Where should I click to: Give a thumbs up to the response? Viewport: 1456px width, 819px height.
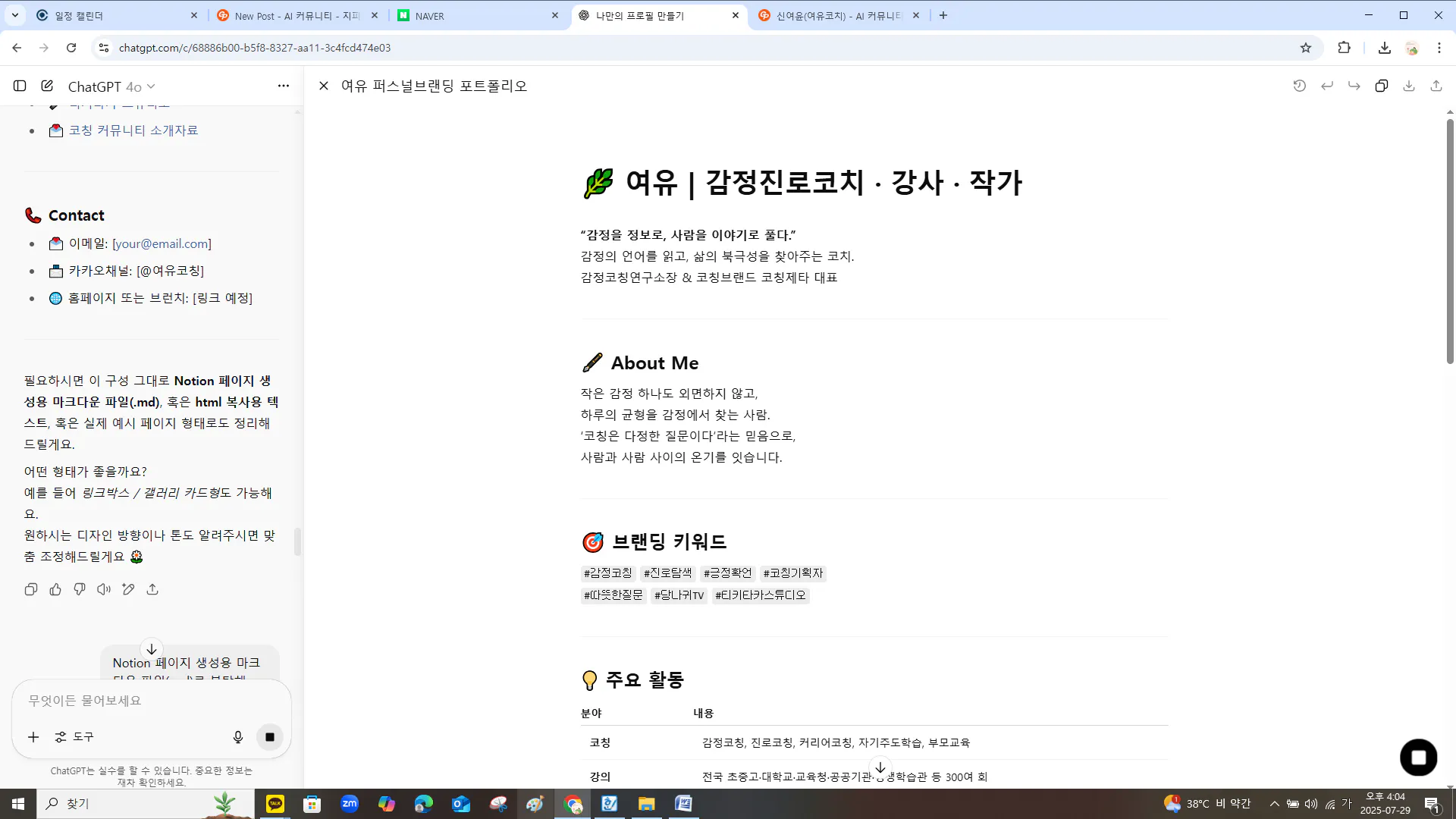(x=55, y=589)
